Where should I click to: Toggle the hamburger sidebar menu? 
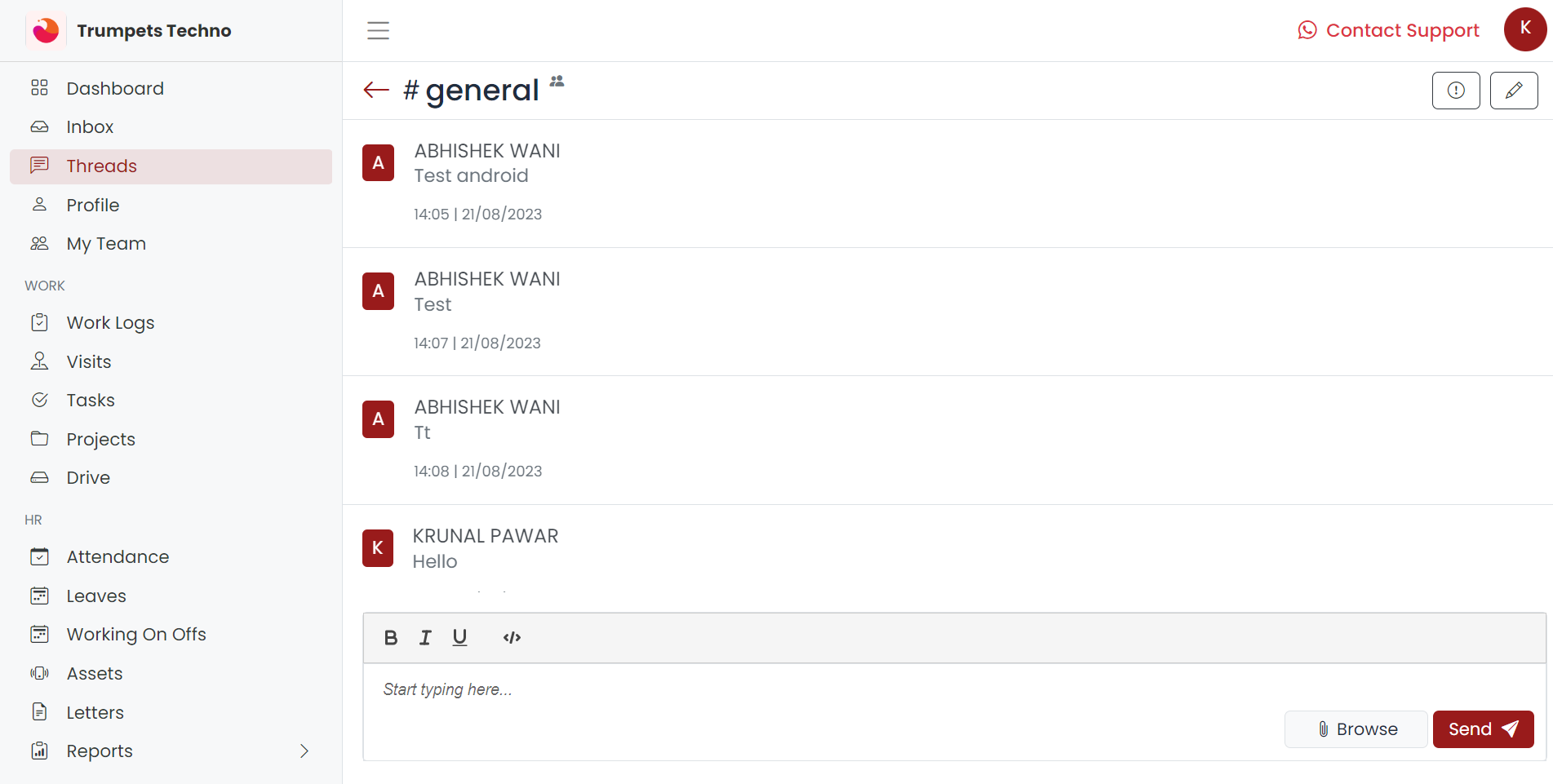tap(378, 31)
